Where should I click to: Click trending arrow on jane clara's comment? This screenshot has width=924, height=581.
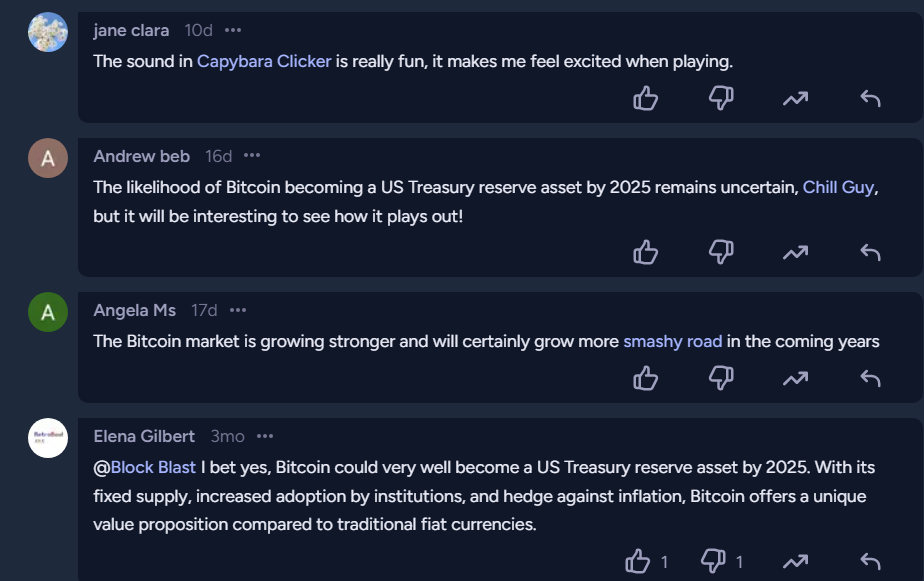coord(796,98)
